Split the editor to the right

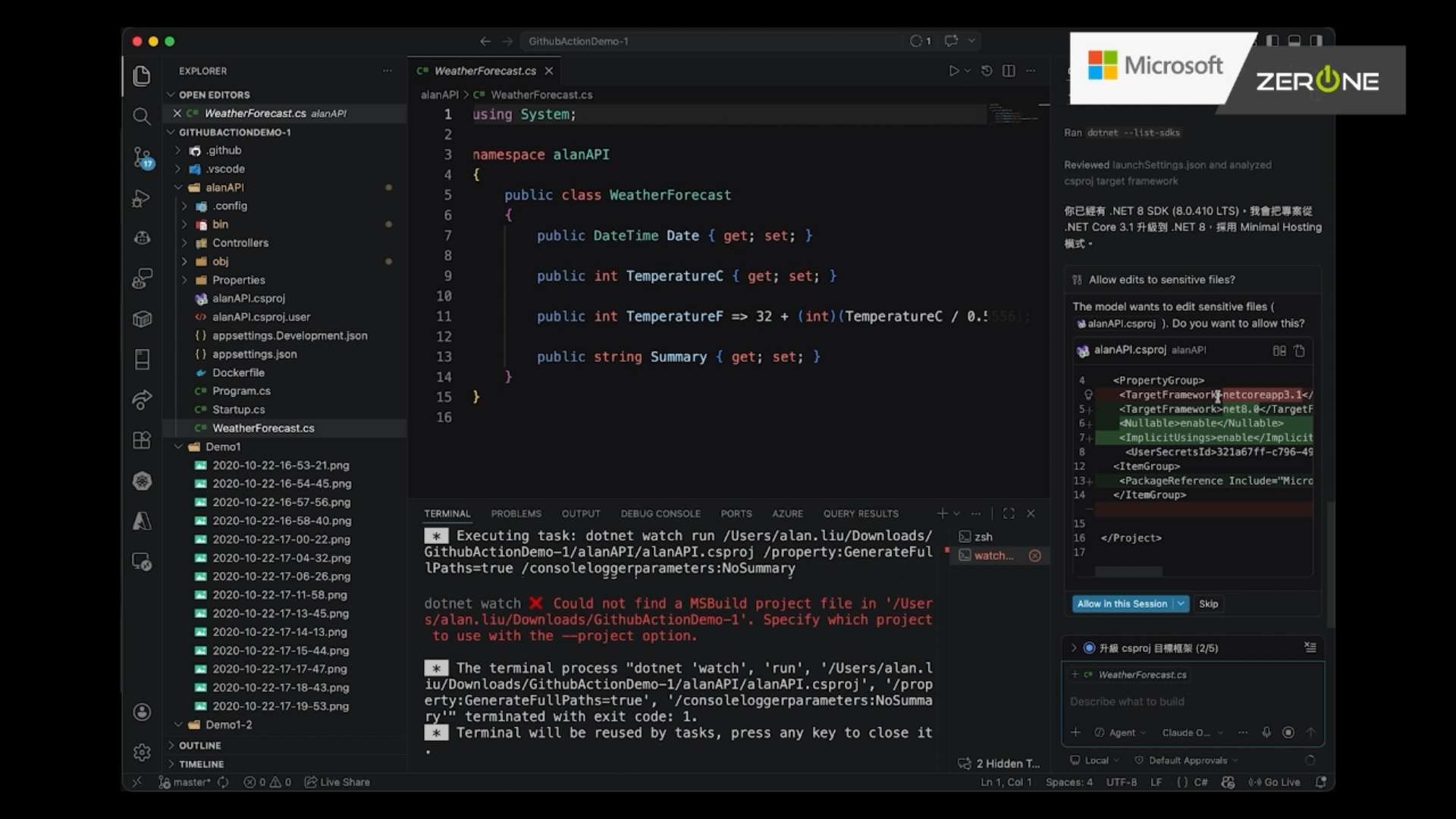(1009, 71)
